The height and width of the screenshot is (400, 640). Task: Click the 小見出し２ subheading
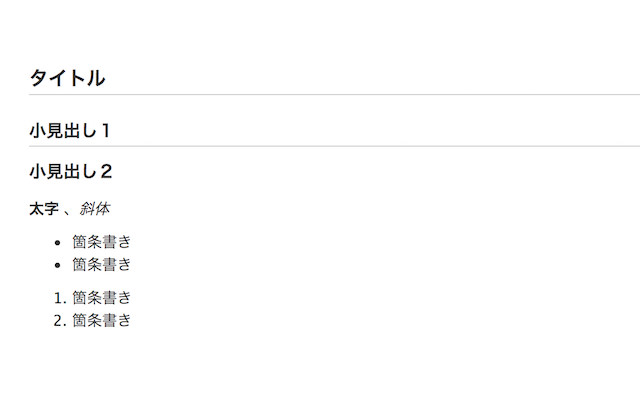pos(71,171)
